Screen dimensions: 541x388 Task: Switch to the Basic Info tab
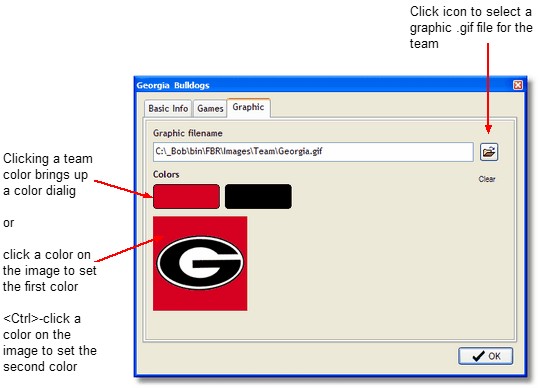click(x=168, y=109)
